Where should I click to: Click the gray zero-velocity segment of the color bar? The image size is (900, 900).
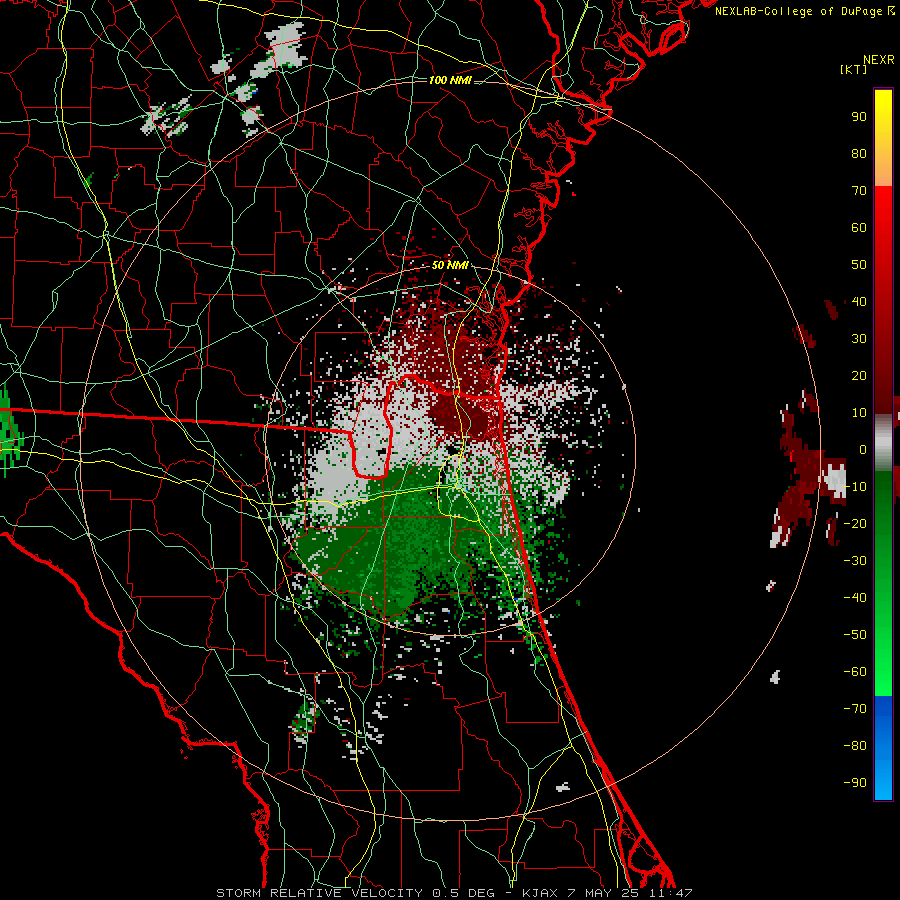(883, 443)
